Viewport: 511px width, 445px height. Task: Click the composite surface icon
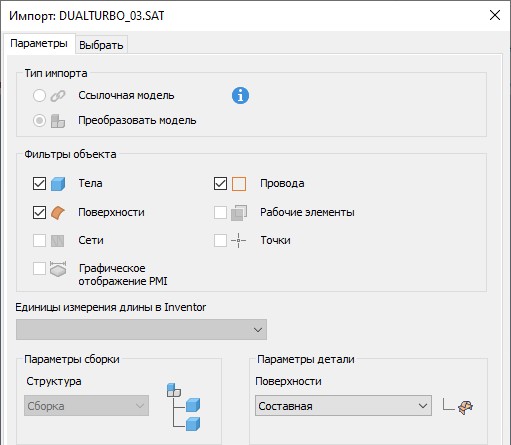click(x=465, y=407)
